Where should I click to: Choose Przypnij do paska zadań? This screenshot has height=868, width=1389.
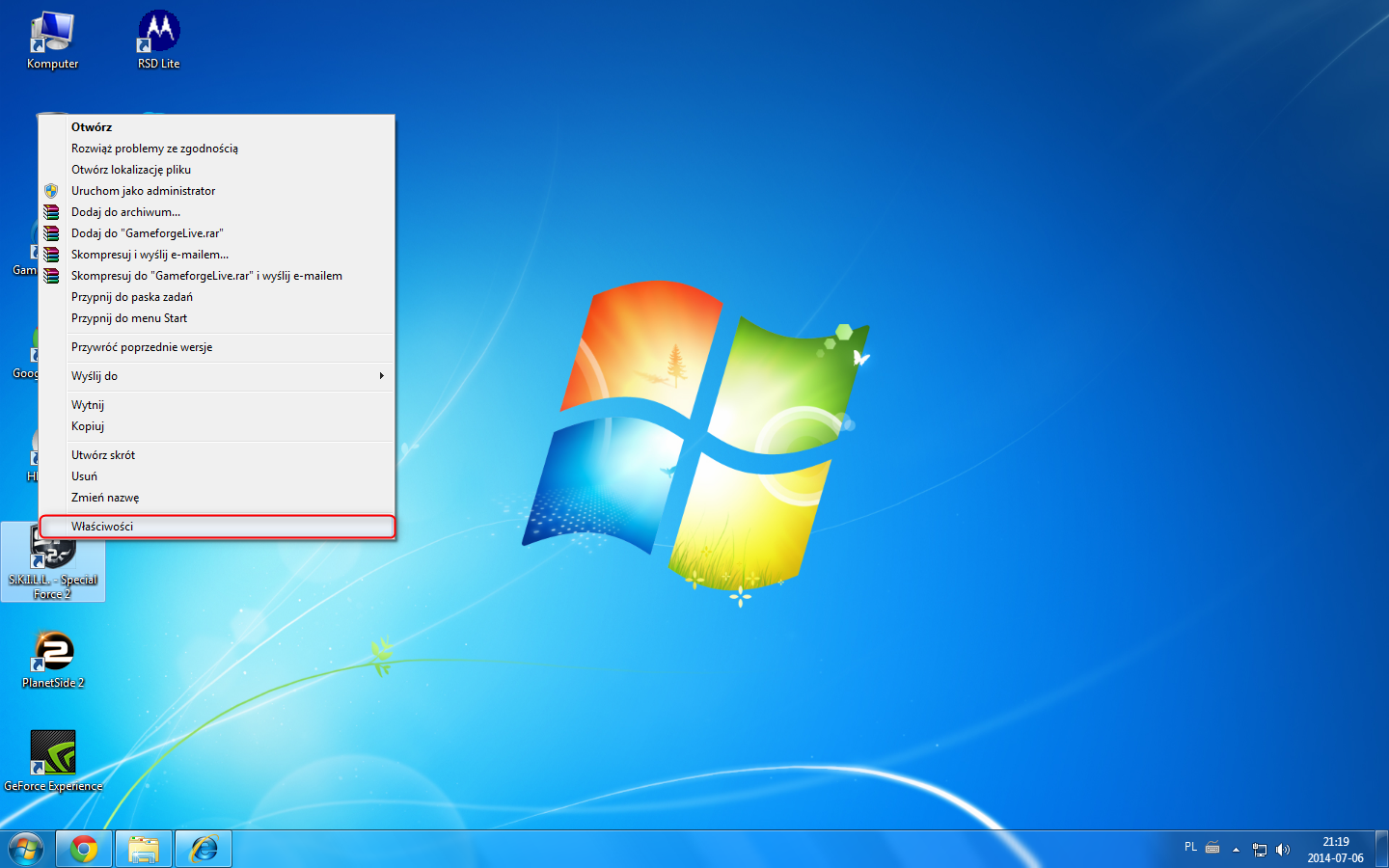point(217,297)
